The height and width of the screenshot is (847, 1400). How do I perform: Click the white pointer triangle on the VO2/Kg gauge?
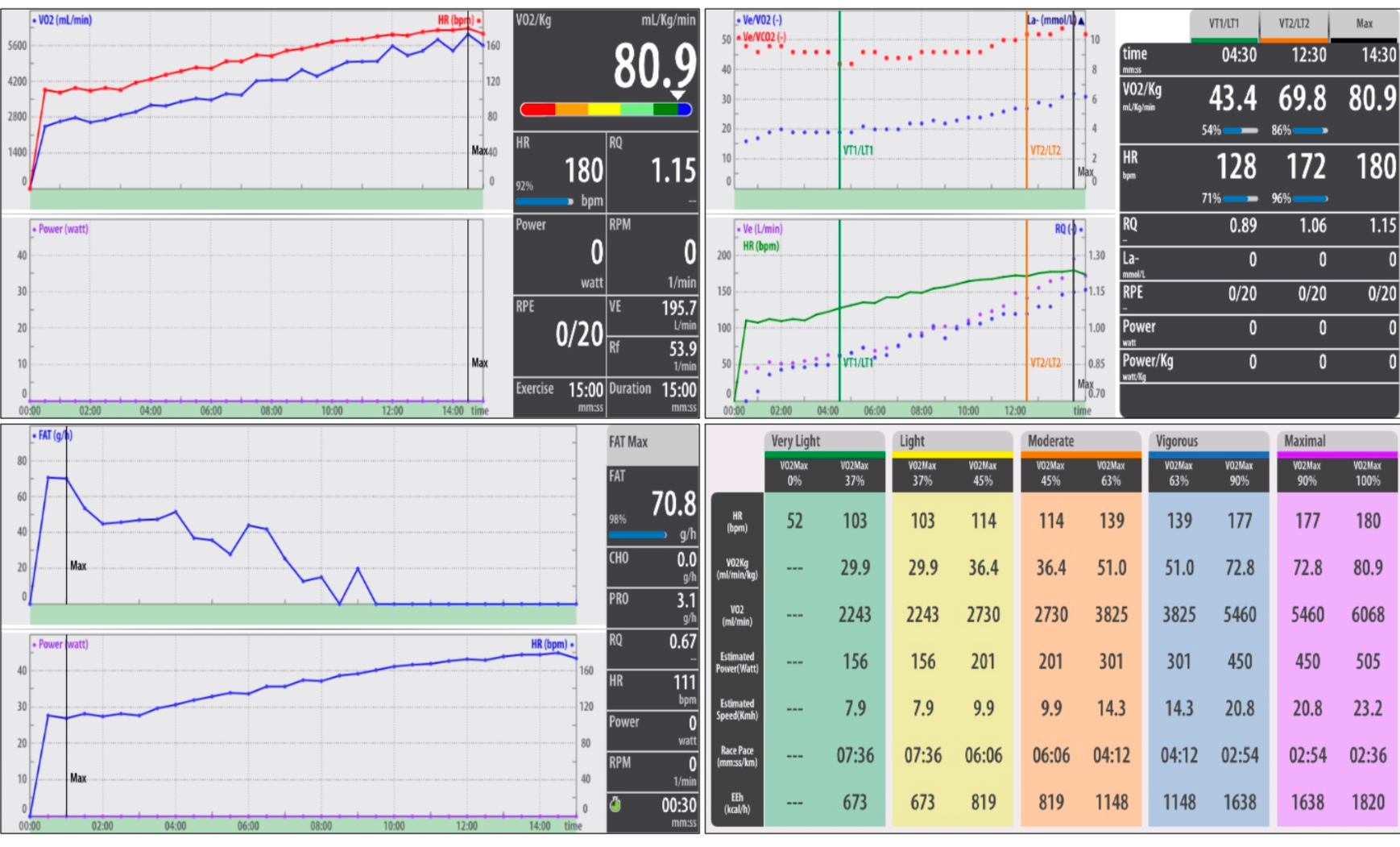[678, 95]
